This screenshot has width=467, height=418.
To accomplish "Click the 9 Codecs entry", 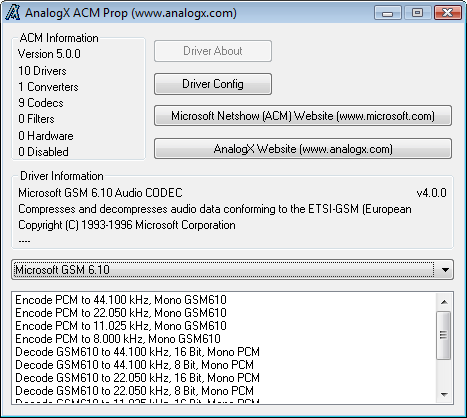I will point(41,103).
